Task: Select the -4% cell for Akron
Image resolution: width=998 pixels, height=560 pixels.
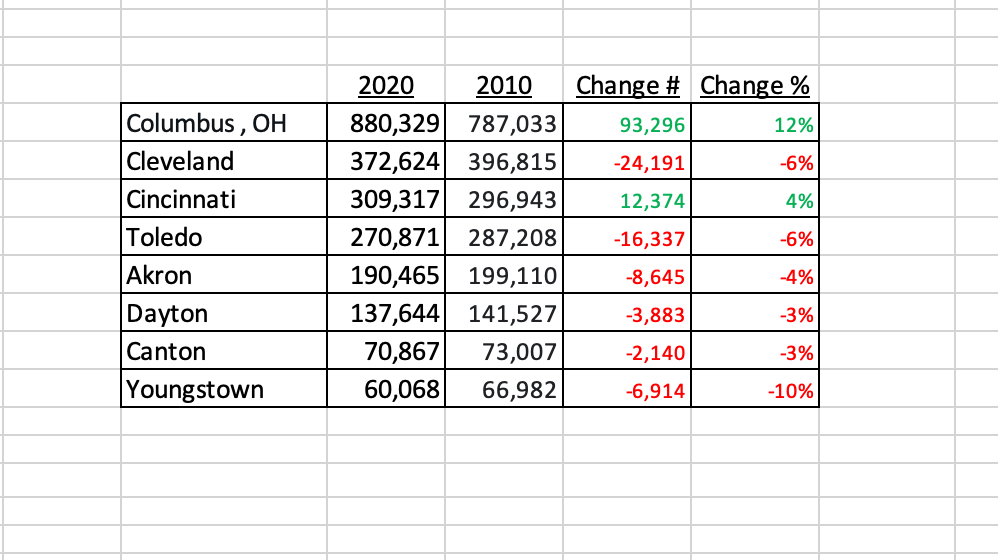Action: point(755,274)
